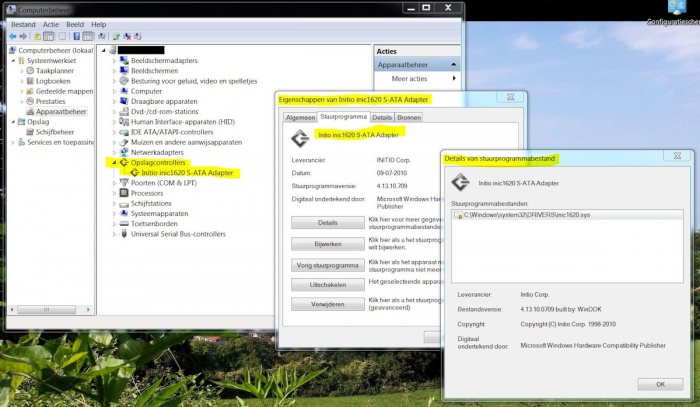Click the Verwijderen button
700x407 pixels.
[328, 304]
